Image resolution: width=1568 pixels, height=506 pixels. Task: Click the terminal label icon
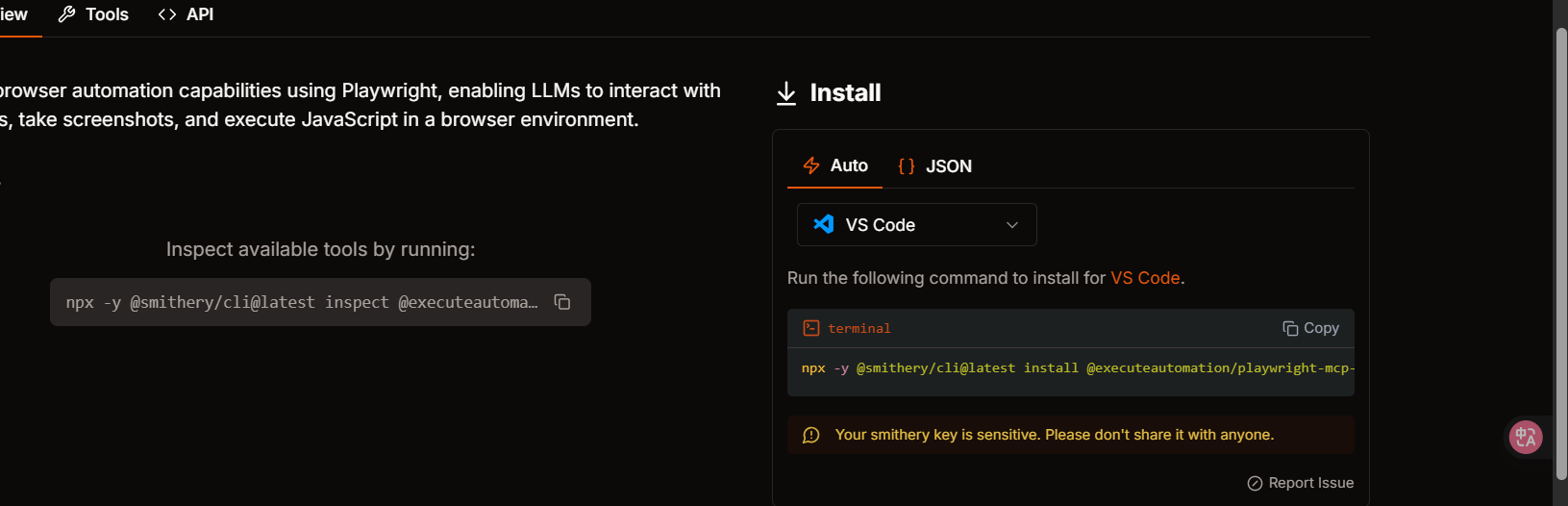coord(811,328)
